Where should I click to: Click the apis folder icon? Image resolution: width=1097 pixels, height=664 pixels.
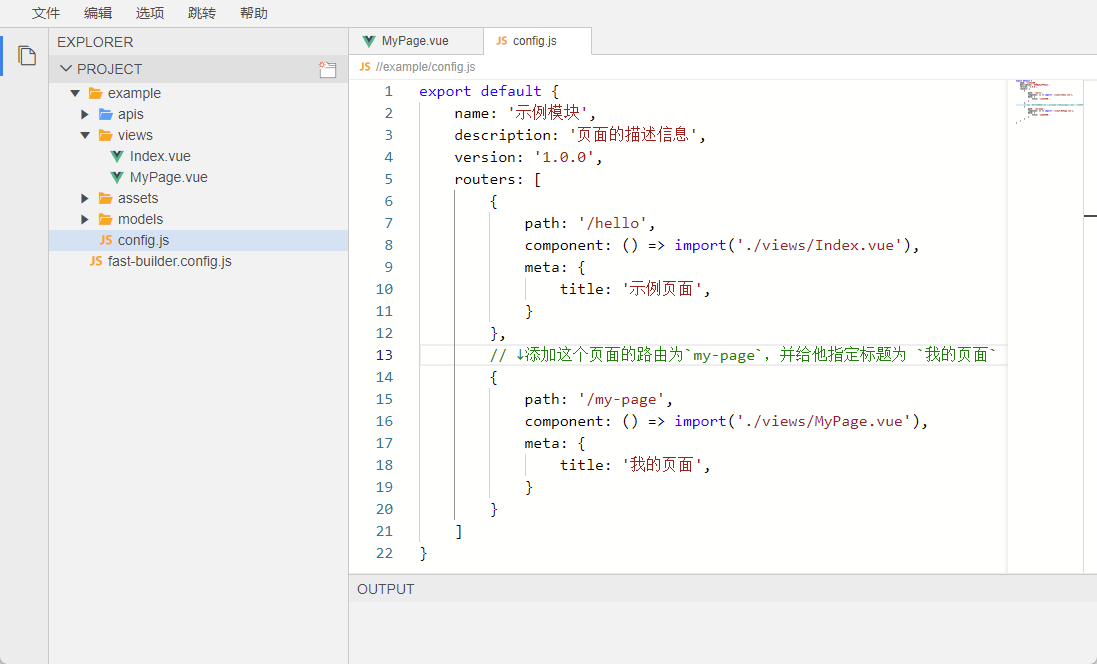pos(105,114)
